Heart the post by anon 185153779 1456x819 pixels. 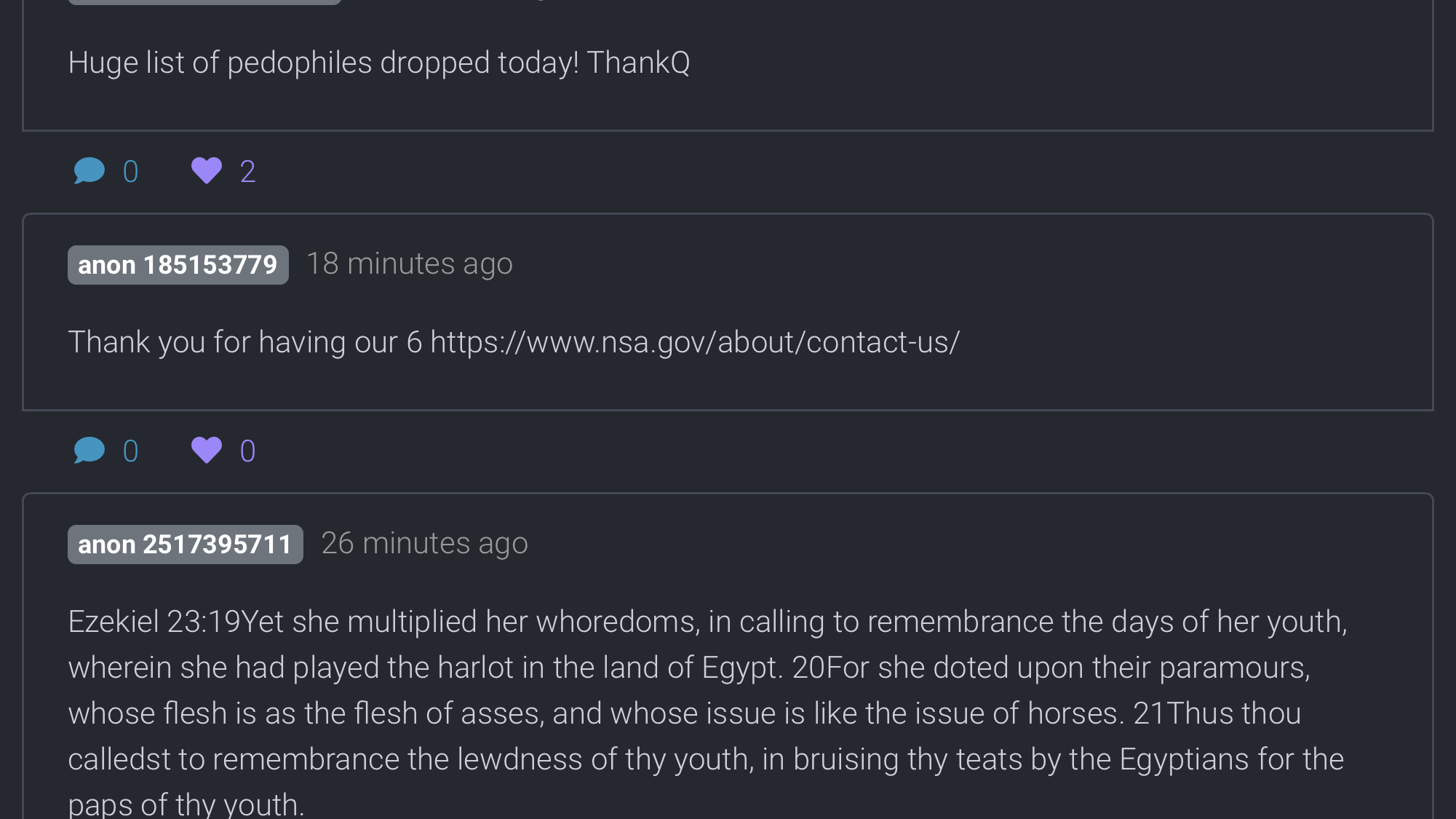[207, 451]
